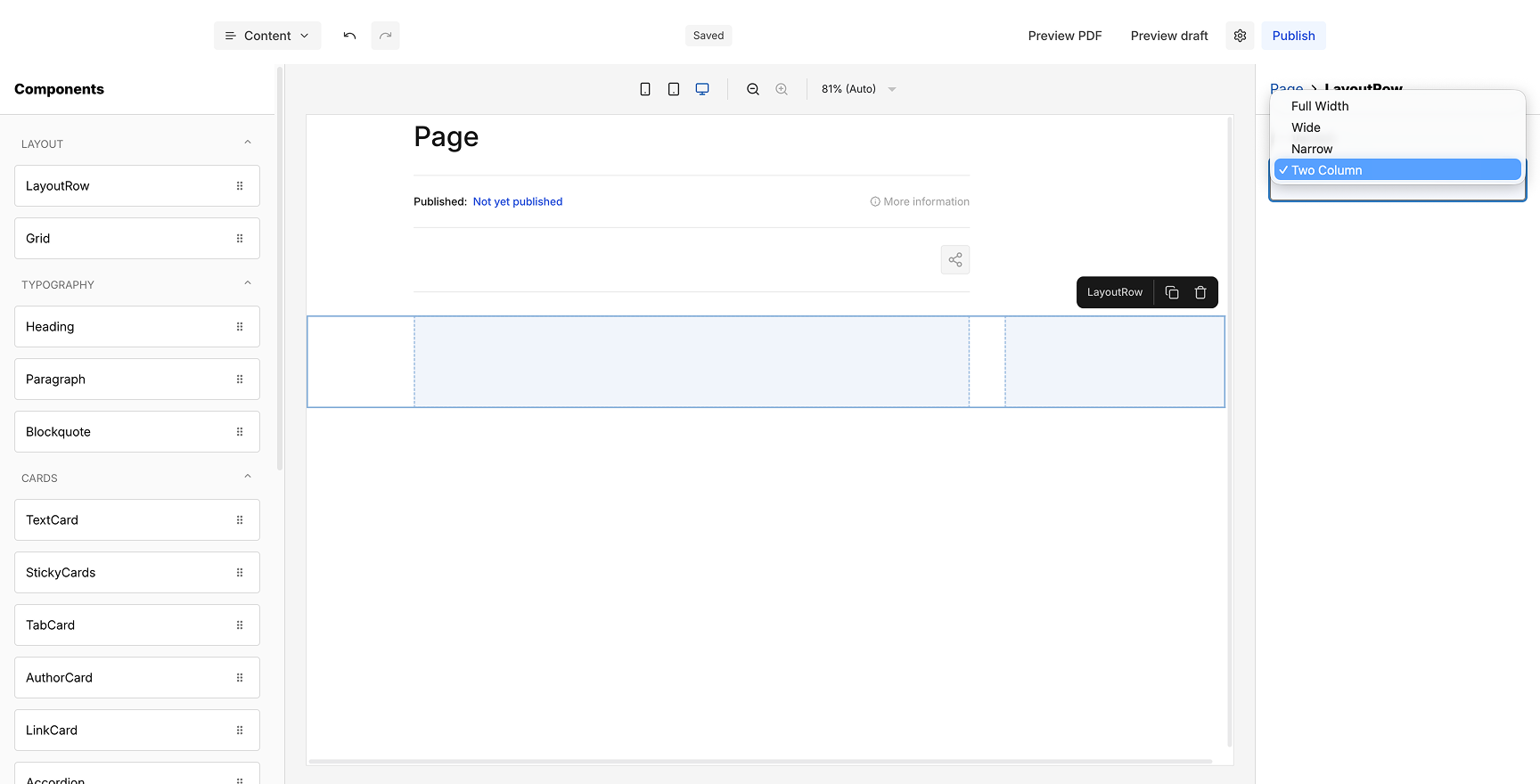The width and height of the screenshot is (1540, 784).
Task: Click the StickyCards component drag handle
Action: 240,573
